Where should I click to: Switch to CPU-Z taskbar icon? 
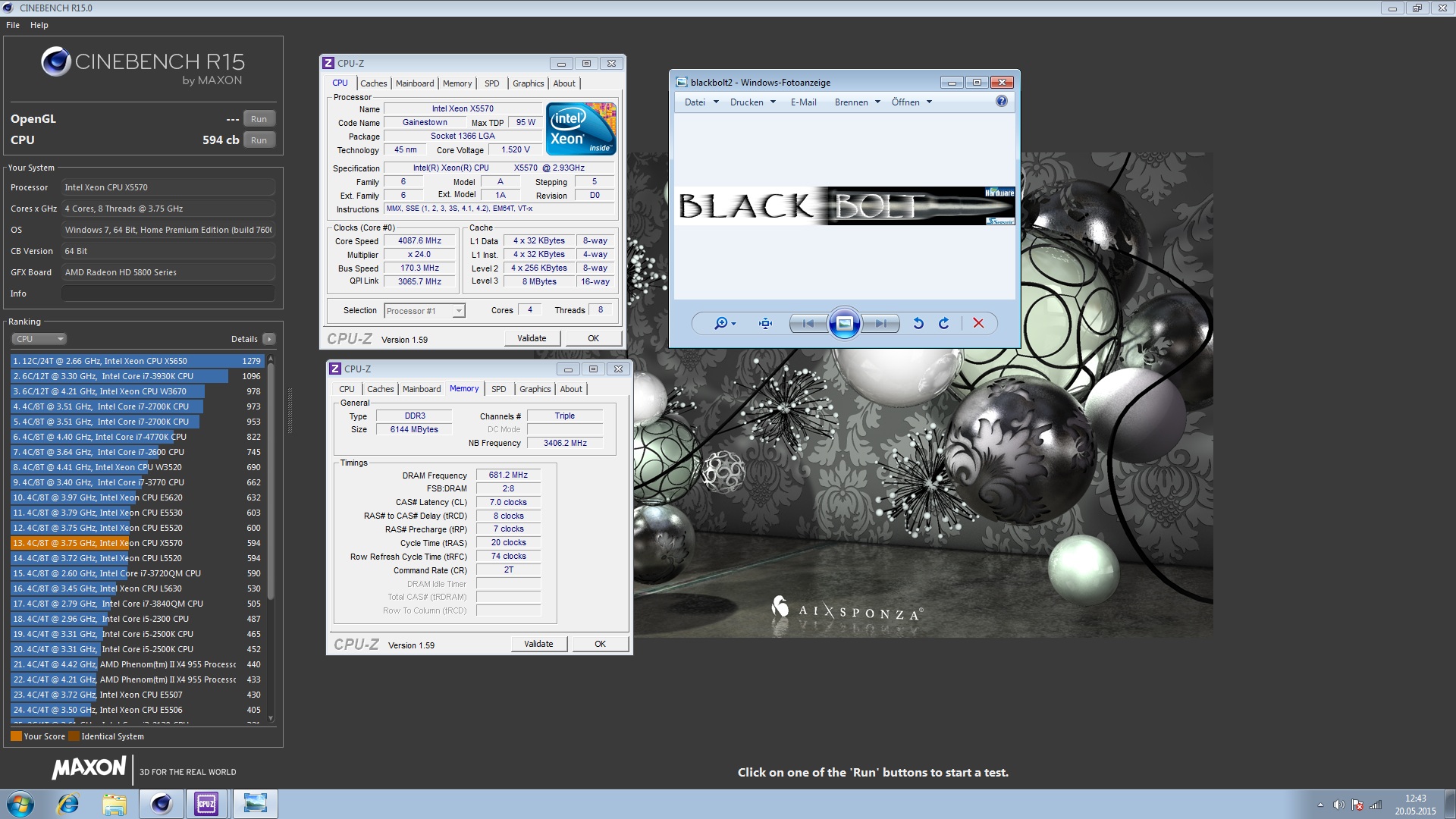point(206,804)
